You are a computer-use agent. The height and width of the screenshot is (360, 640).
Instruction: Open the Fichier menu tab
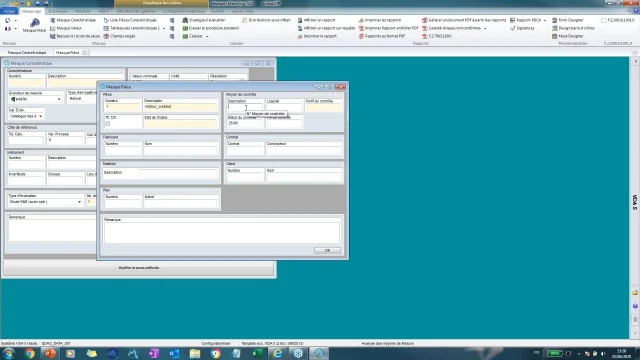point(9,11)
